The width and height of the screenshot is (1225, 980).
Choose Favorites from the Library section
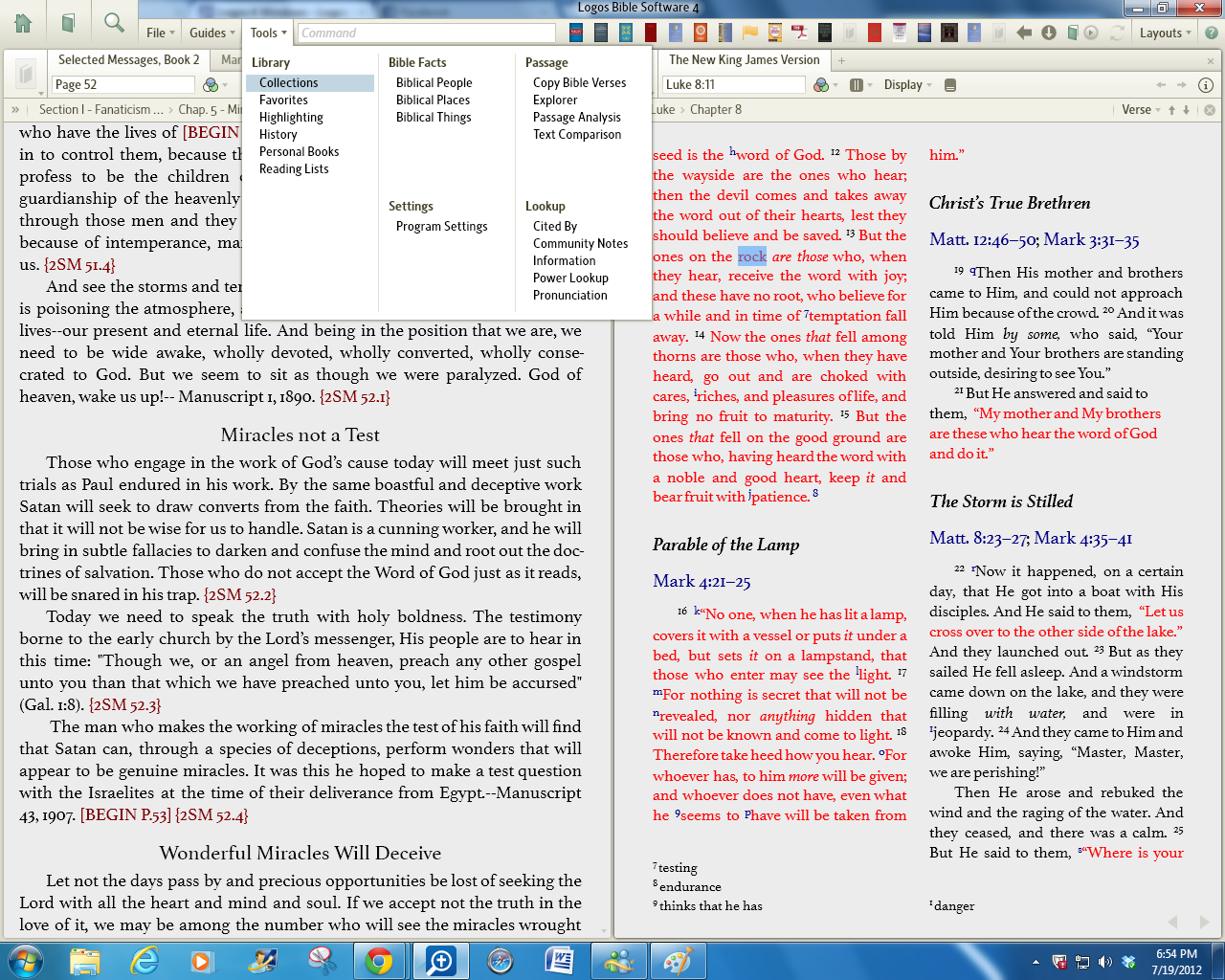[283, 100]
